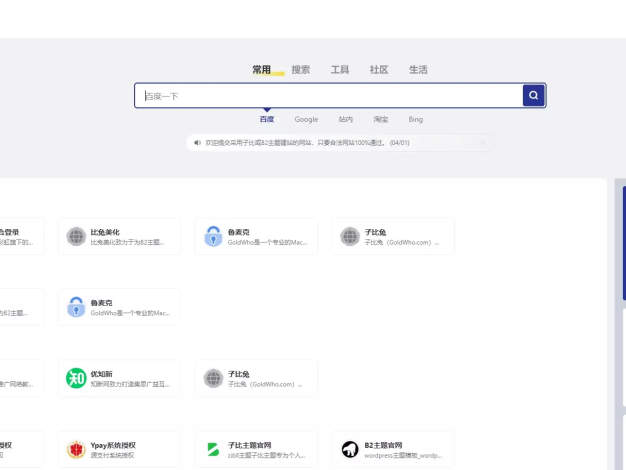The image size is (626, 470).
Task: Click description '知新网致力打造集思广益互...'
Action: (130, 384)
